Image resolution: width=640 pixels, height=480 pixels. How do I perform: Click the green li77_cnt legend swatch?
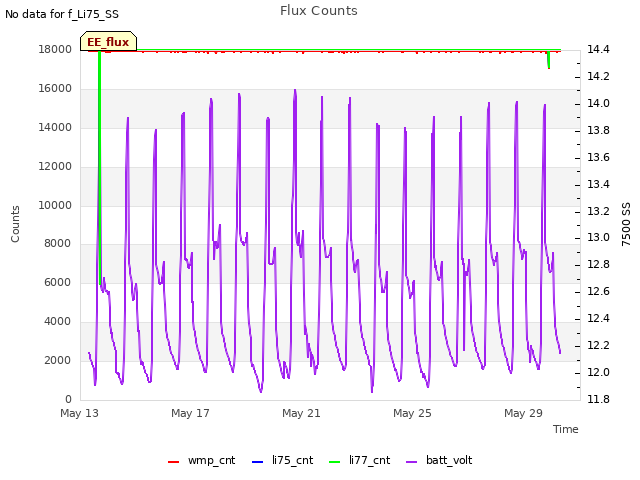tap(335, 462)
